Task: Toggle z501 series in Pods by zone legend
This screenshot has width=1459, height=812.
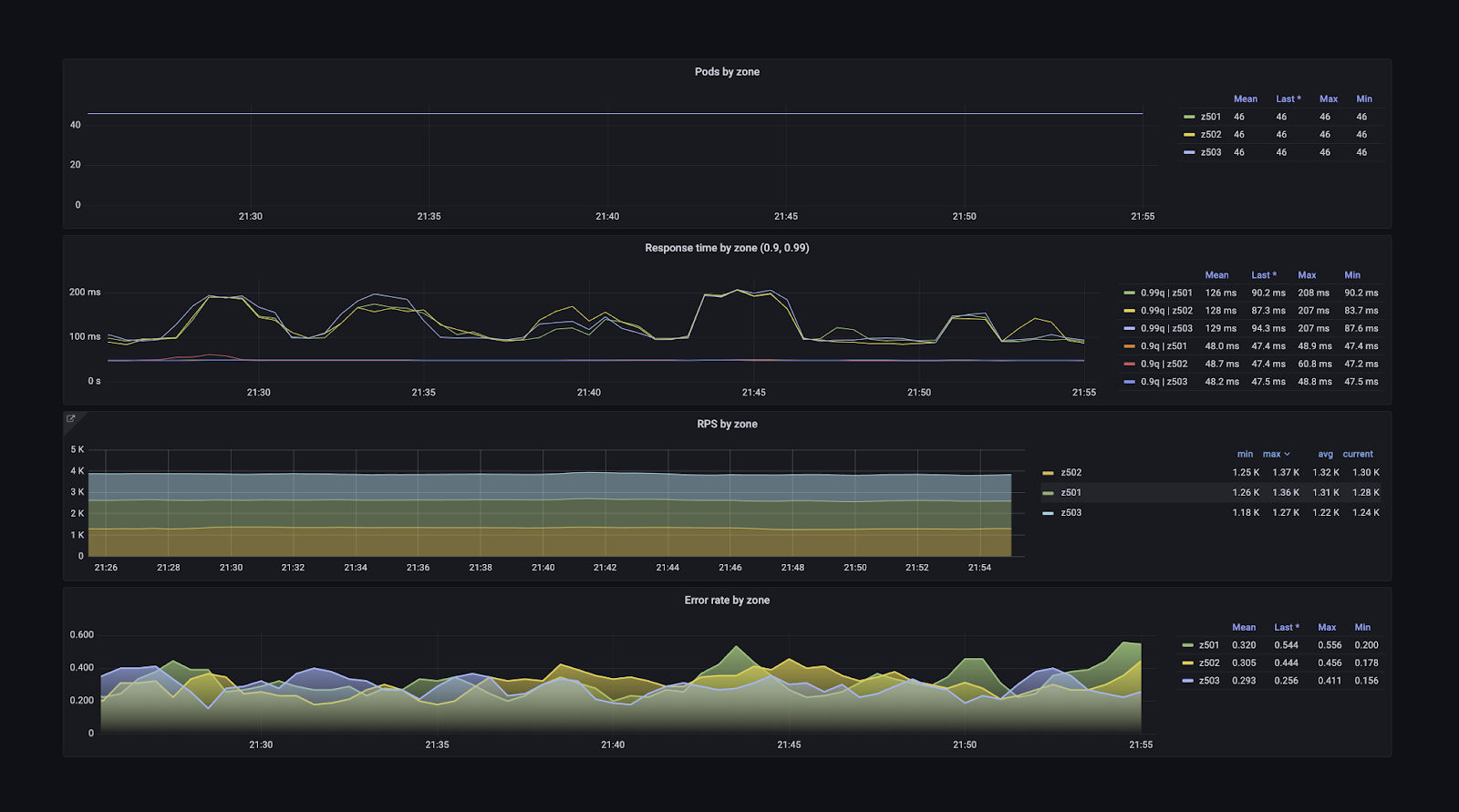Action: coord(1210,117)
